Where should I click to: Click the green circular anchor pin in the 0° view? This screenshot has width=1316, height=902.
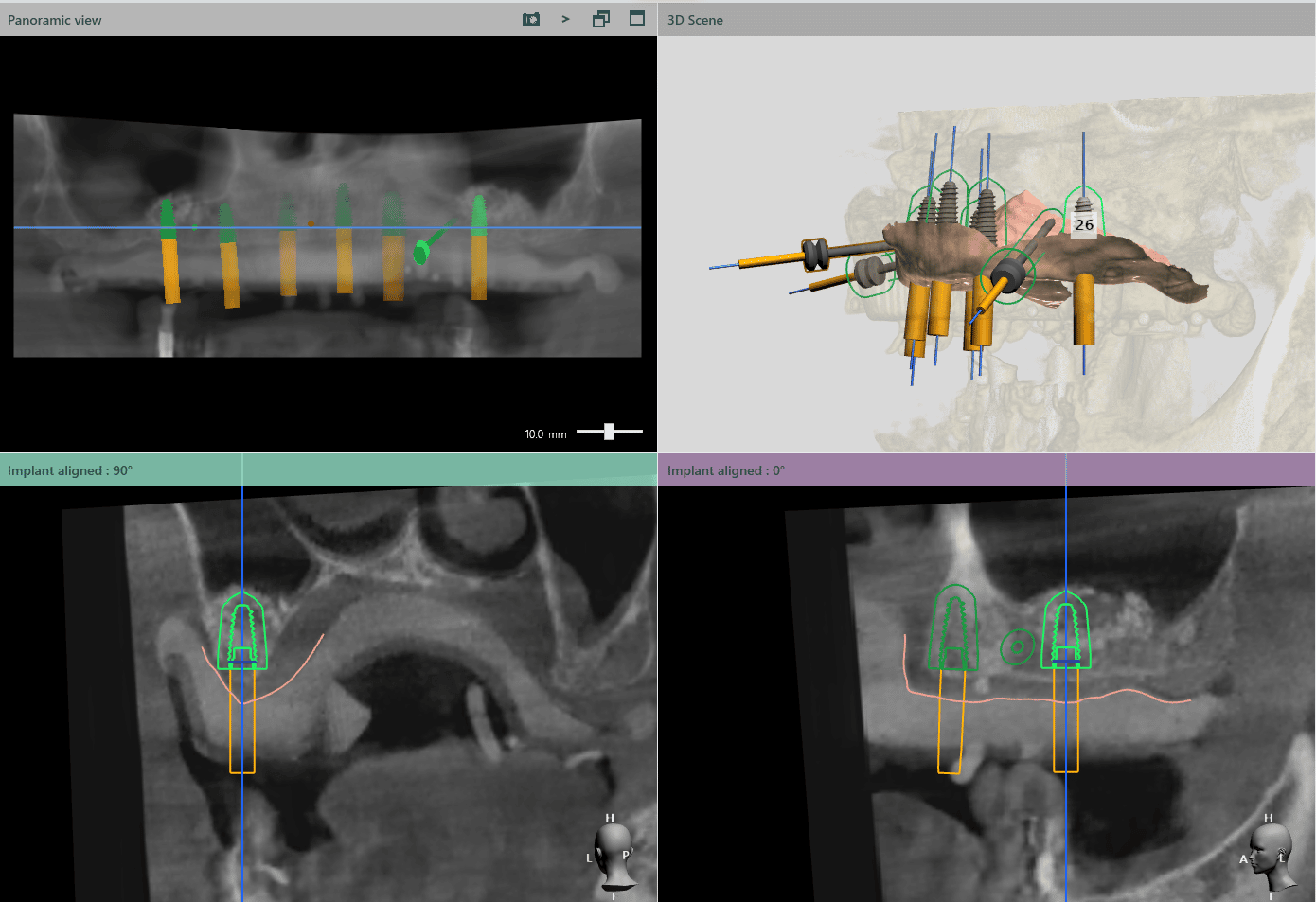point(1017,647)
